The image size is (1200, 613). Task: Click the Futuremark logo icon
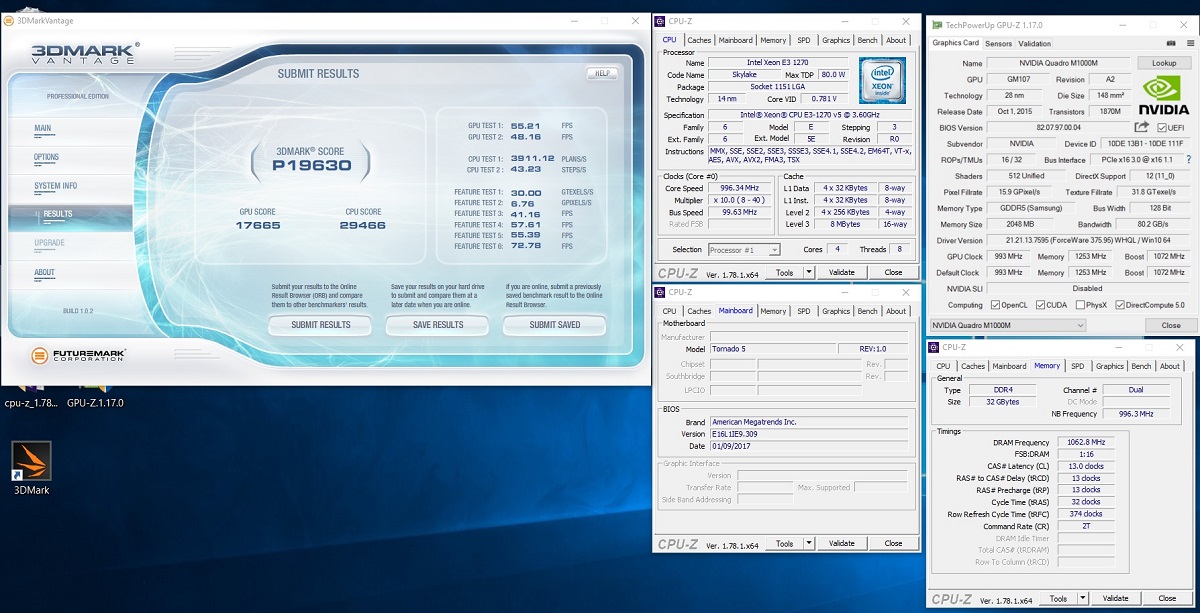39,356
